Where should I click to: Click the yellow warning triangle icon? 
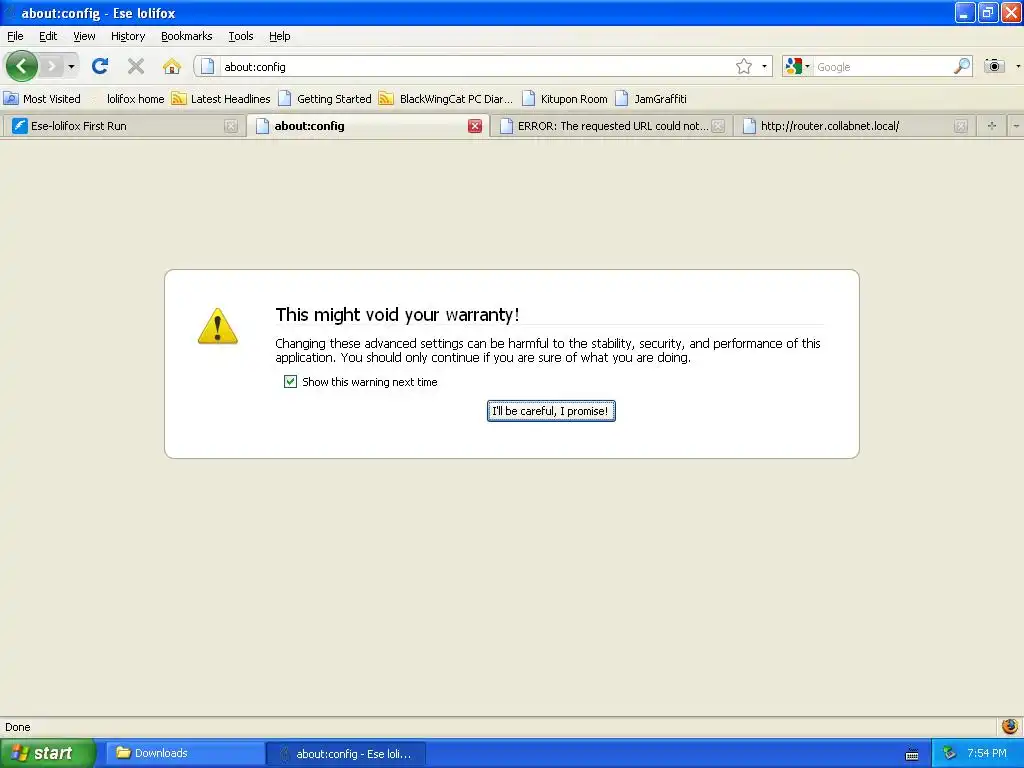click(217, 326)
